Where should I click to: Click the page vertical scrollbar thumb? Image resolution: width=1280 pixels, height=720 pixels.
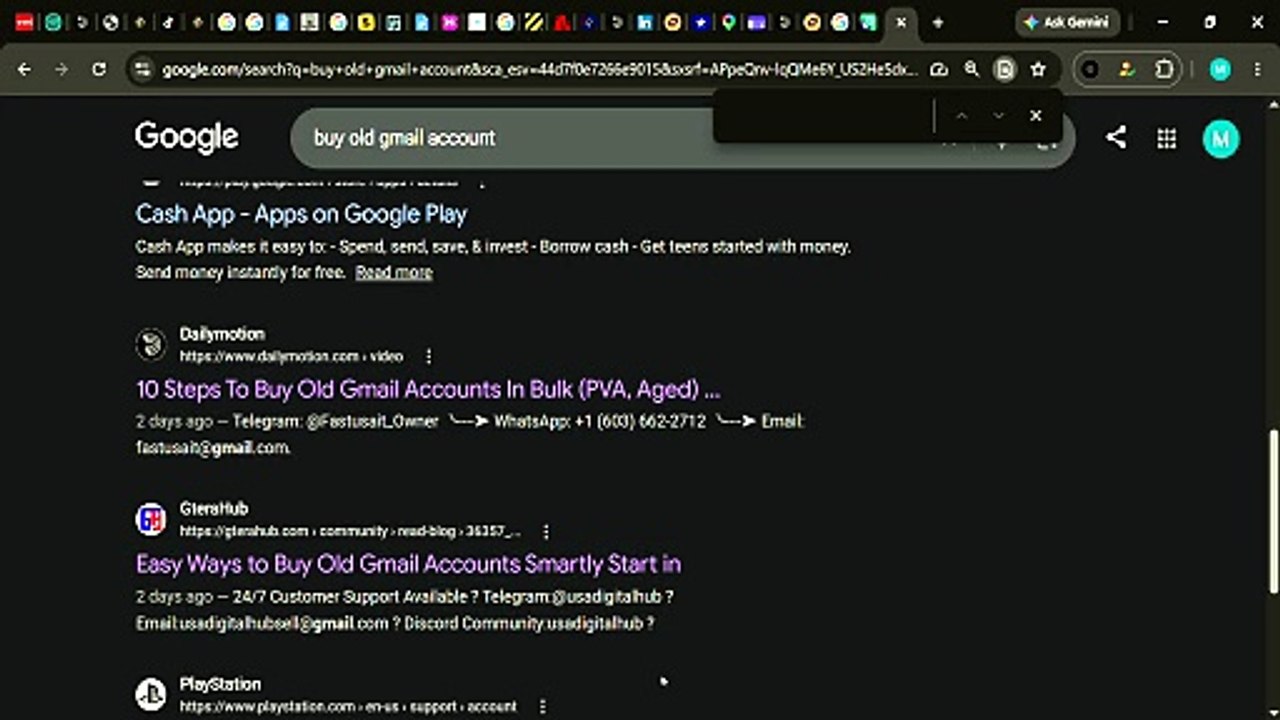point(1273,510)
